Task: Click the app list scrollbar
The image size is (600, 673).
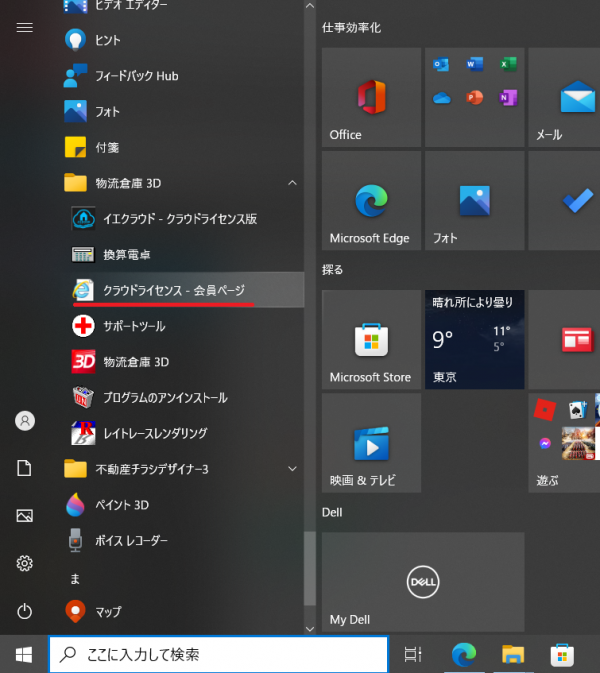Action: coord(310,580)
